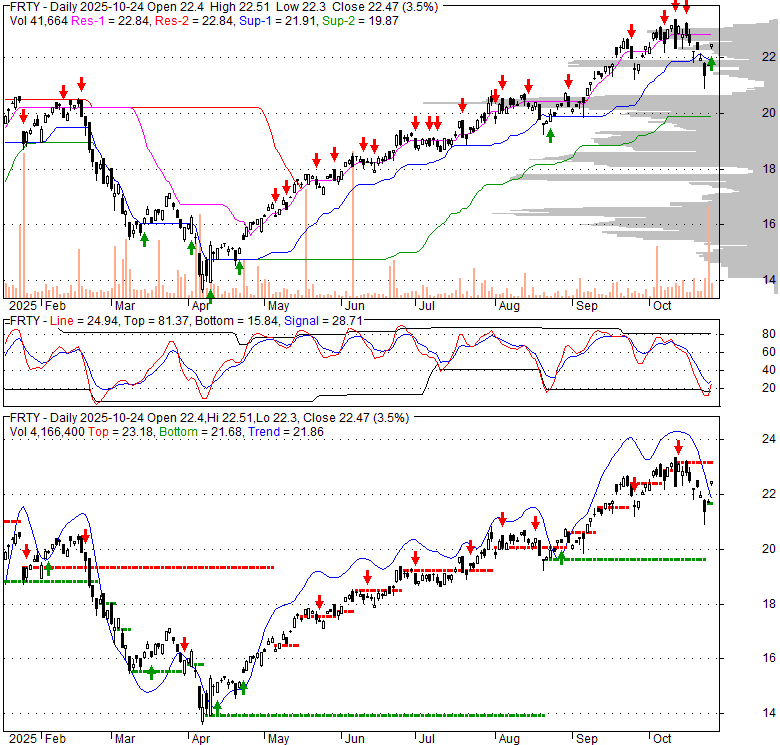Click the 24 price label on the bottom chart axis
The height and width of the screenshot is (745, 780).
pos(769,439)
